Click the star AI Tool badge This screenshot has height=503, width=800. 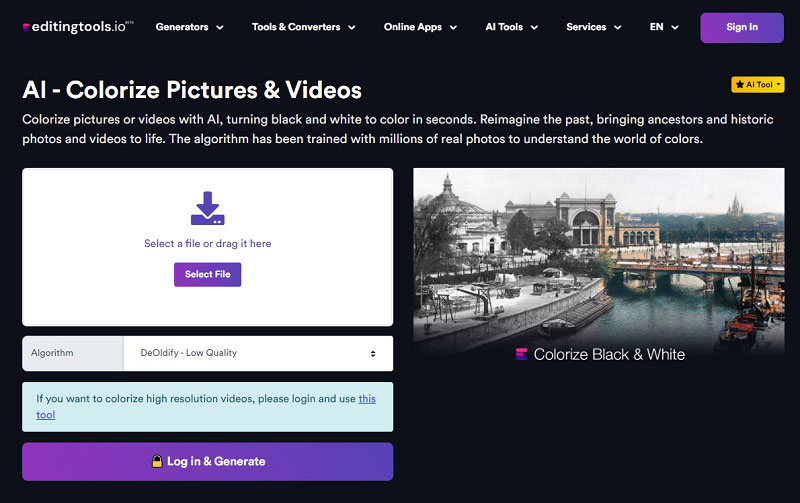click(x=758, y=85)
